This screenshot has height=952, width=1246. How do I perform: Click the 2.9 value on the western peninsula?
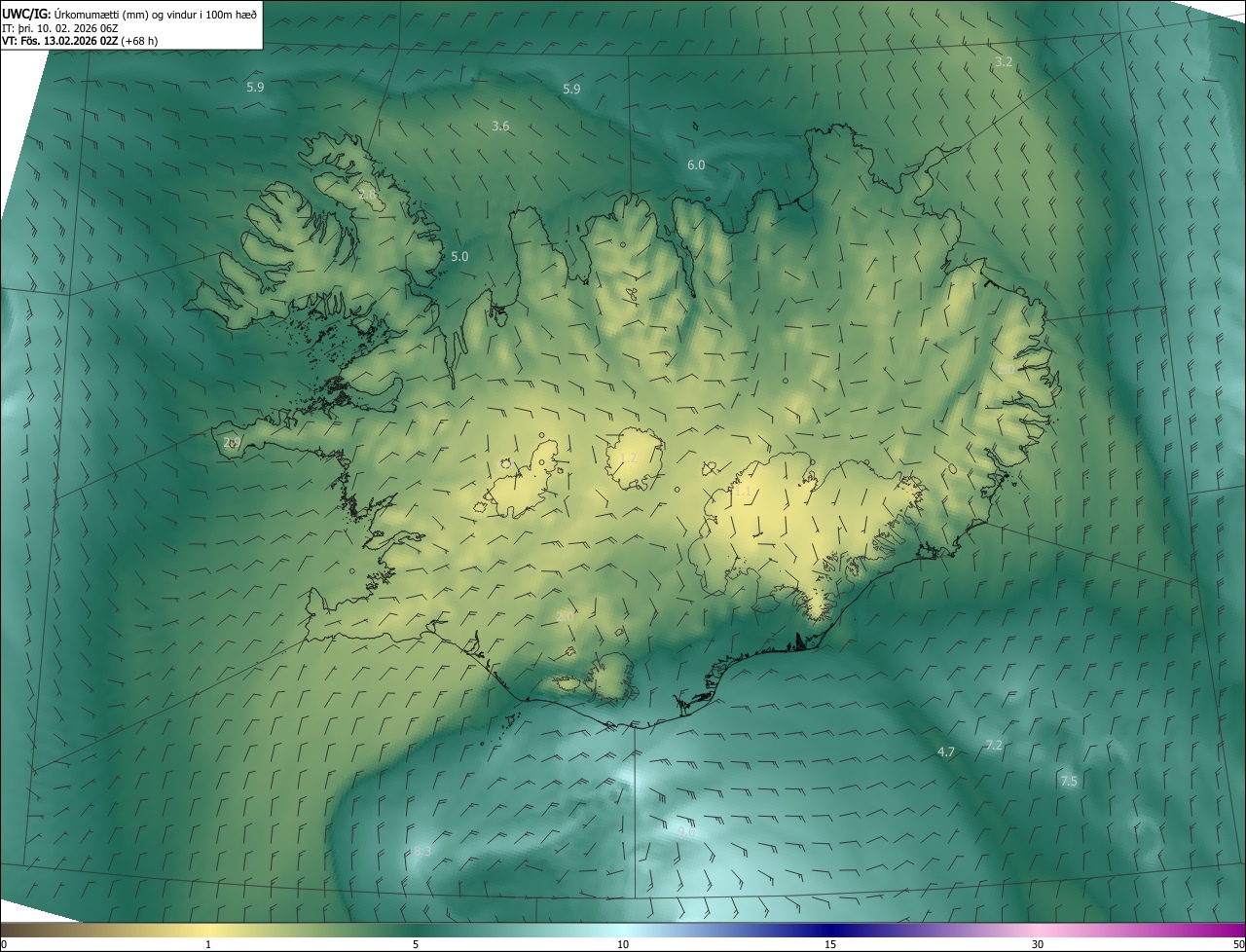(x=232, y=442)
